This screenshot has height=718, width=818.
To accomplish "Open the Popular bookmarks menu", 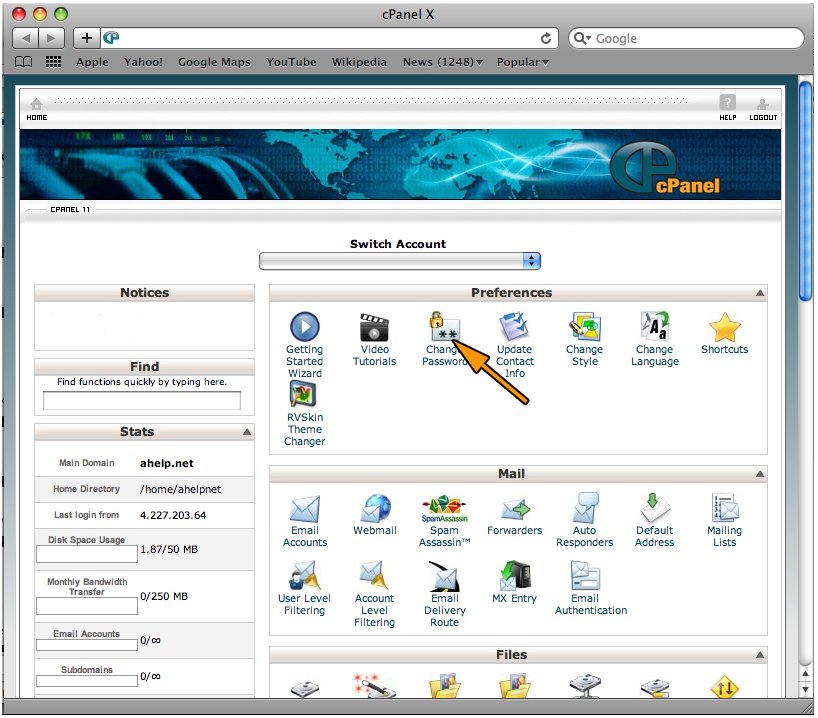I will click(x=523, y=62).
